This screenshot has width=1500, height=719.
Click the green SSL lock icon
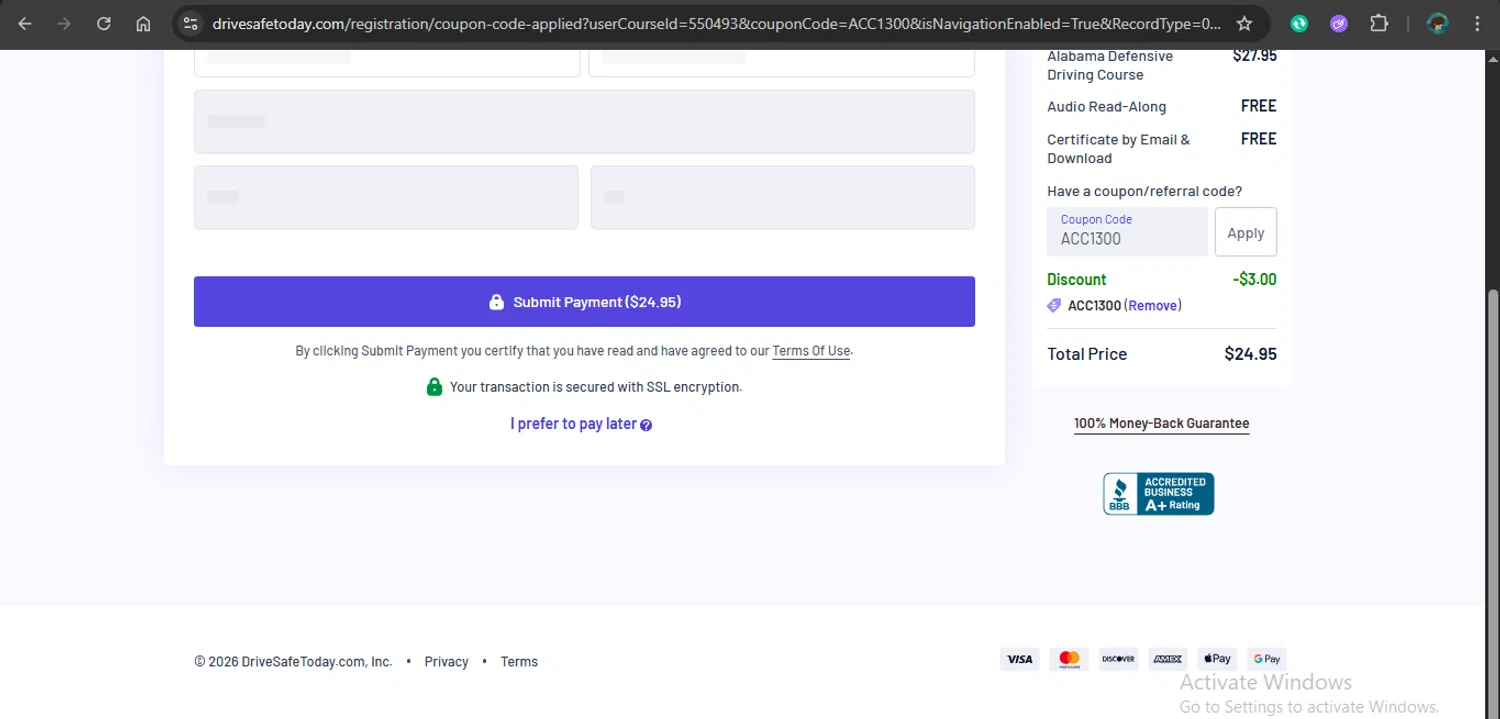coord(434,386)
